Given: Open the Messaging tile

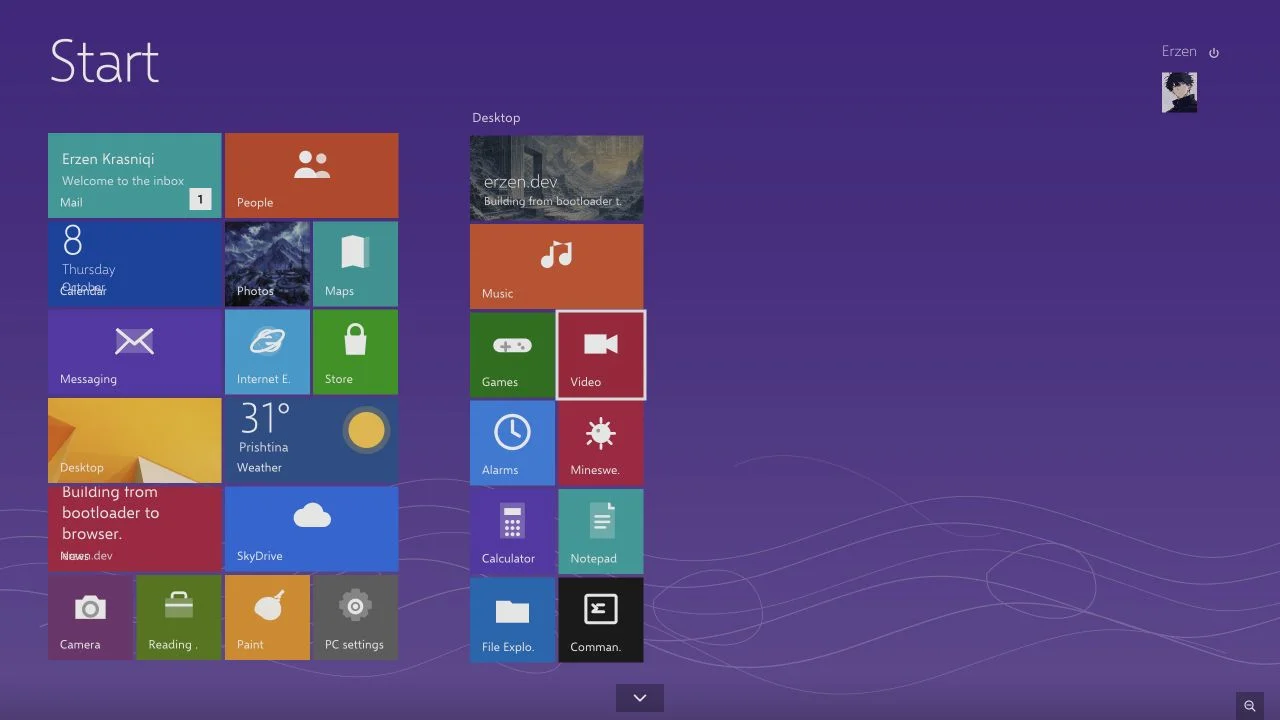Looking at the screenshot, I should coord(135,352).
